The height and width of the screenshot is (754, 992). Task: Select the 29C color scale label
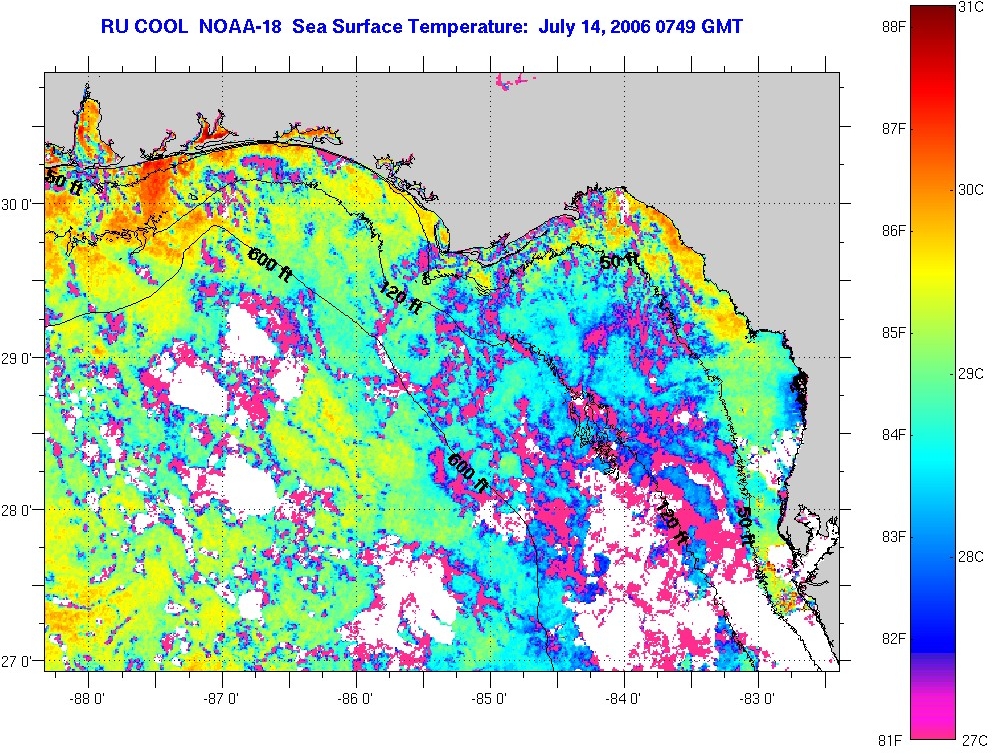972,373
